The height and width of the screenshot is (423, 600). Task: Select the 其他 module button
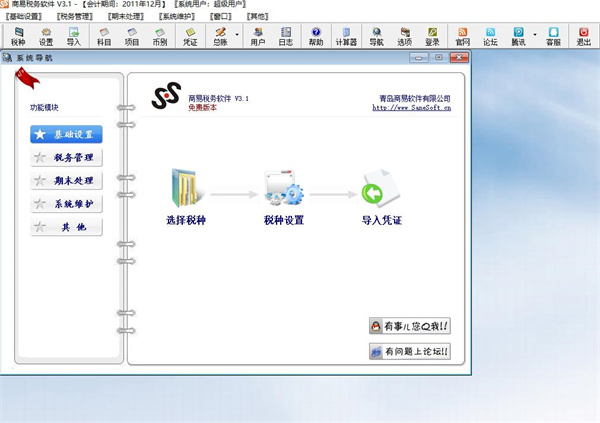pyautogui.click(x=66, y=227)
